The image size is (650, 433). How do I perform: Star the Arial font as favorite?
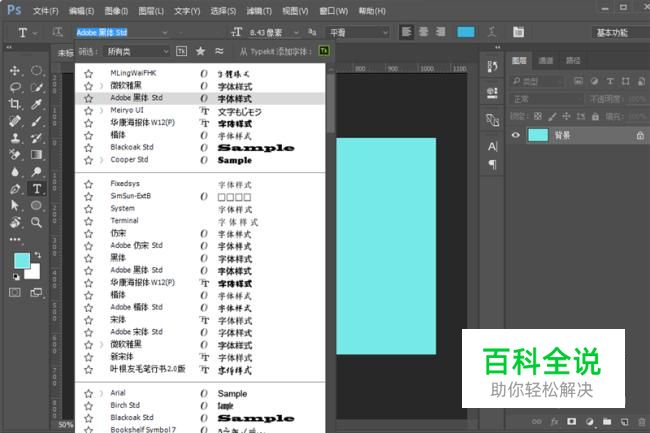click(88, 393)
